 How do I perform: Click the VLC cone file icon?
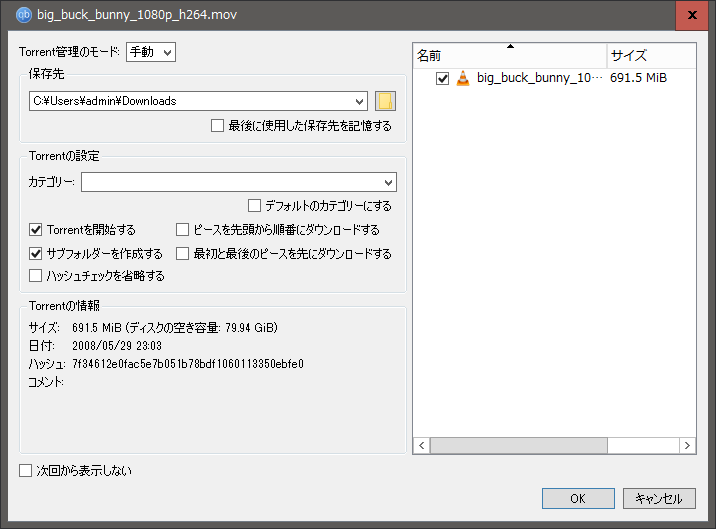tap(462, 78)
